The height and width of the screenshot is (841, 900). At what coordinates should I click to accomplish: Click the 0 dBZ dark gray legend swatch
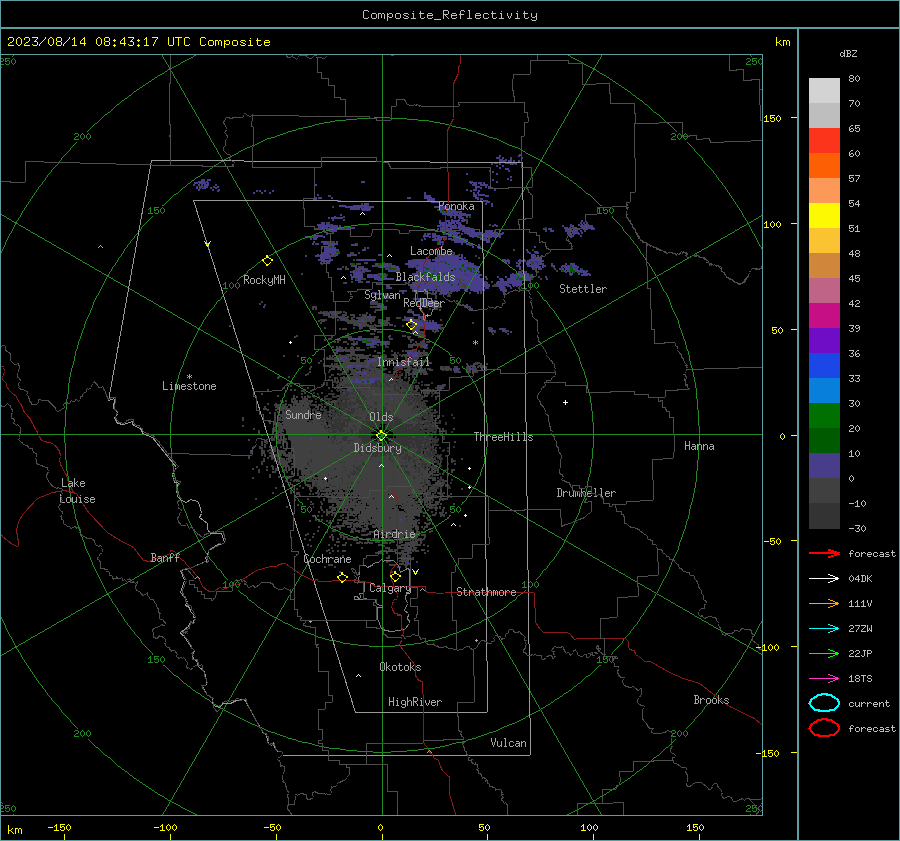pos(824,490)
